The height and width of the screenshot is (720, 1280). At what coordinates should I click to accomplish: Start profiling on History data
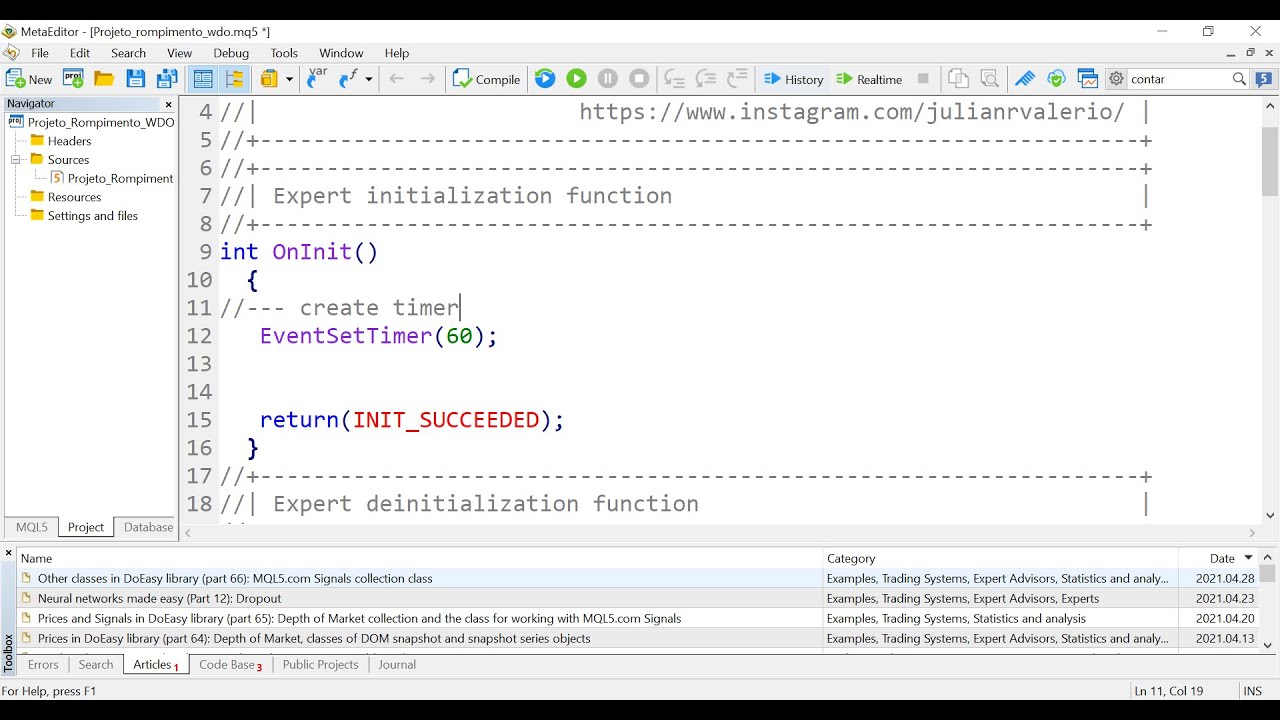pos(794,79)
